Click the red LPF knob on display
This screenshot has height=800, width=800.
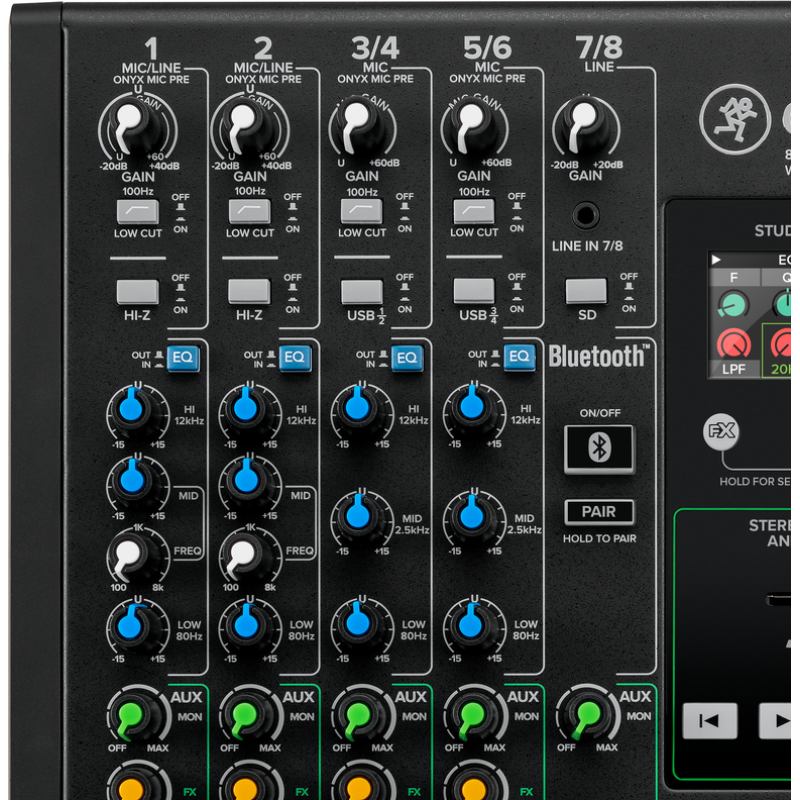733,346
